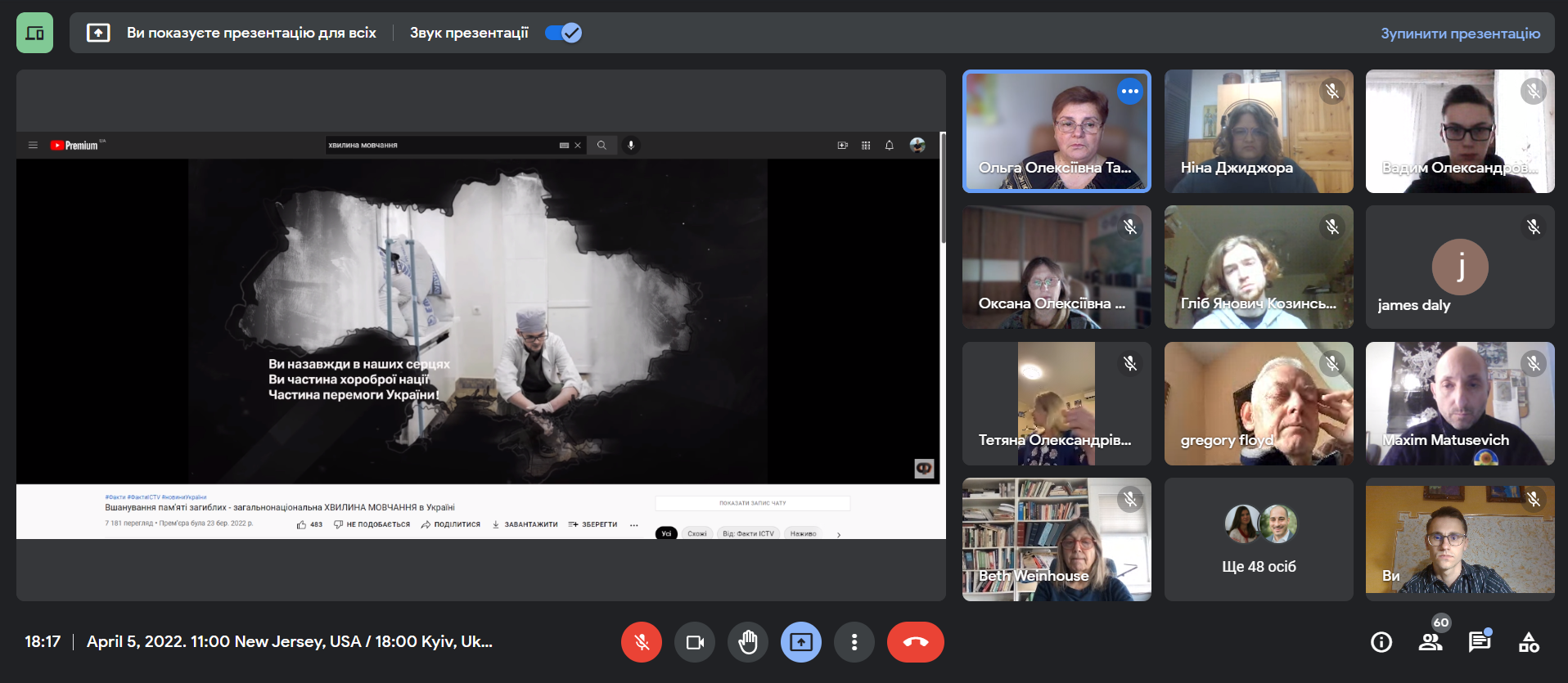
Task: Click the raise hand icon
Action: click(x=747, y=642)
